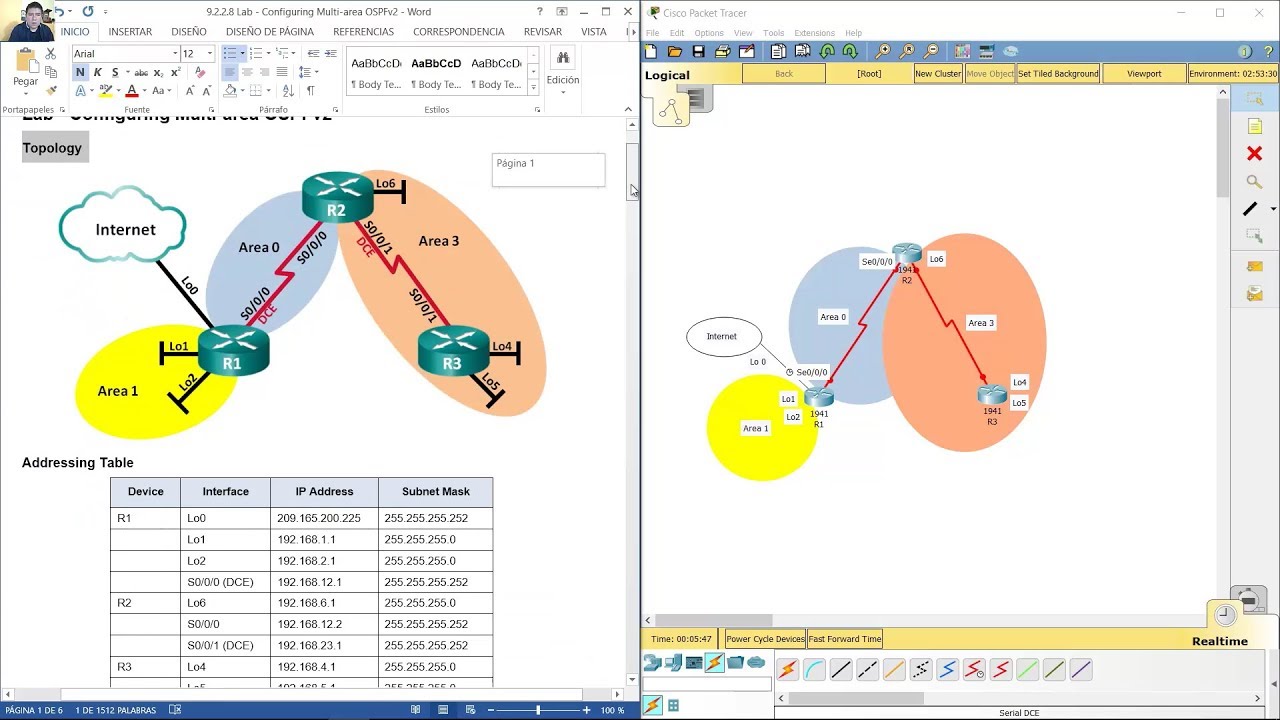Viewport: 1280px width, 720px height.
Task: Open the font color dropdown arrow
Action: pos(143,91)
